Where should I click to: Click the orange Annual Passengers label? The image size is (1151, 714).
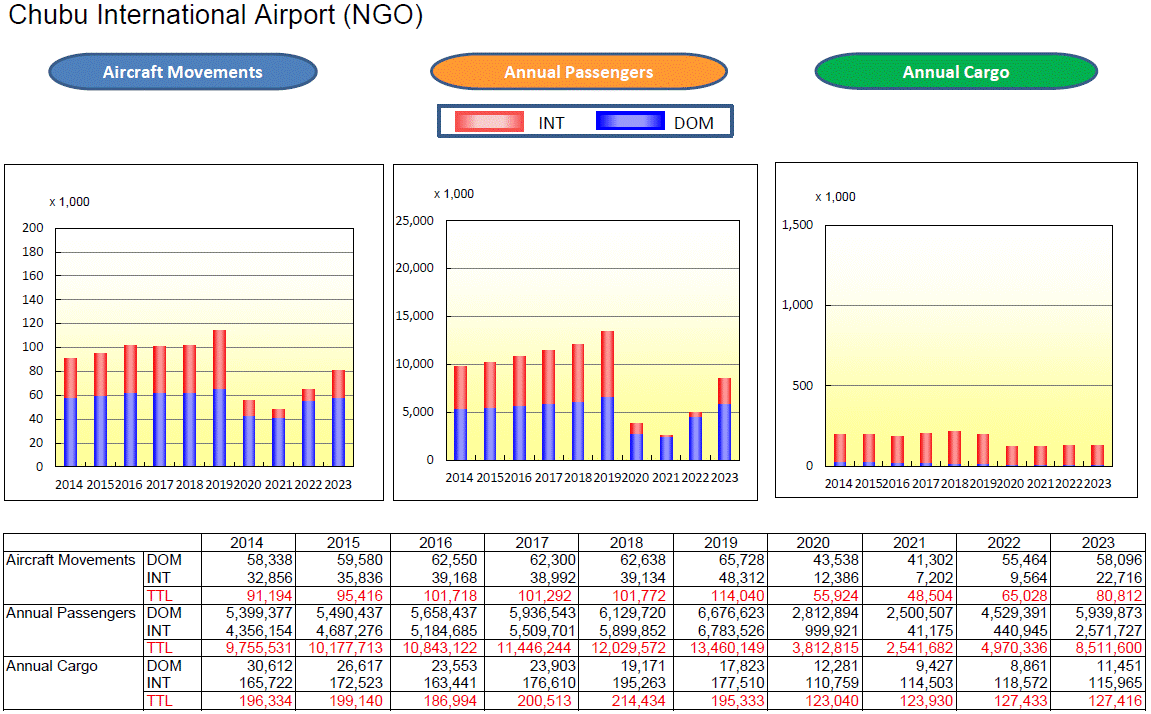coord(578,72)
